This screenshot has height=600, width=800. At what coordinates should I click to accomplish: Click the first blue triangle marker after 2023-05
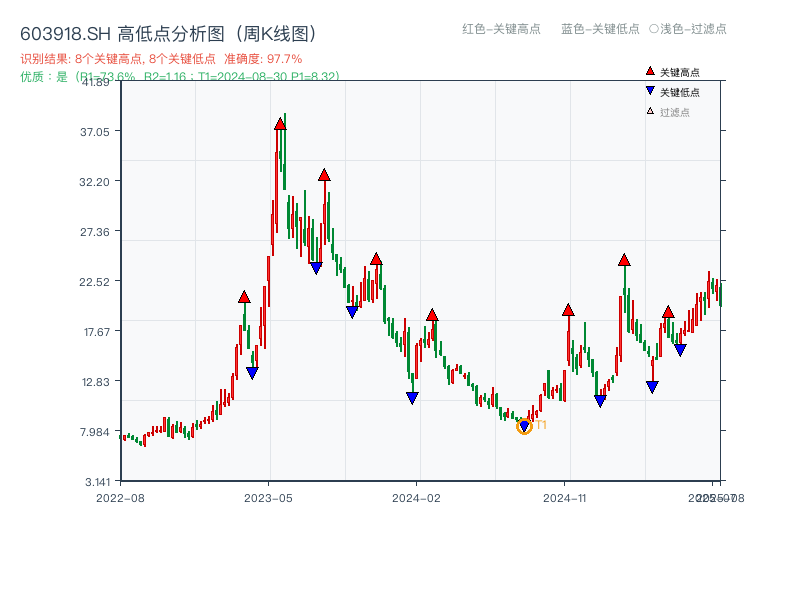[x=318, y=266]
